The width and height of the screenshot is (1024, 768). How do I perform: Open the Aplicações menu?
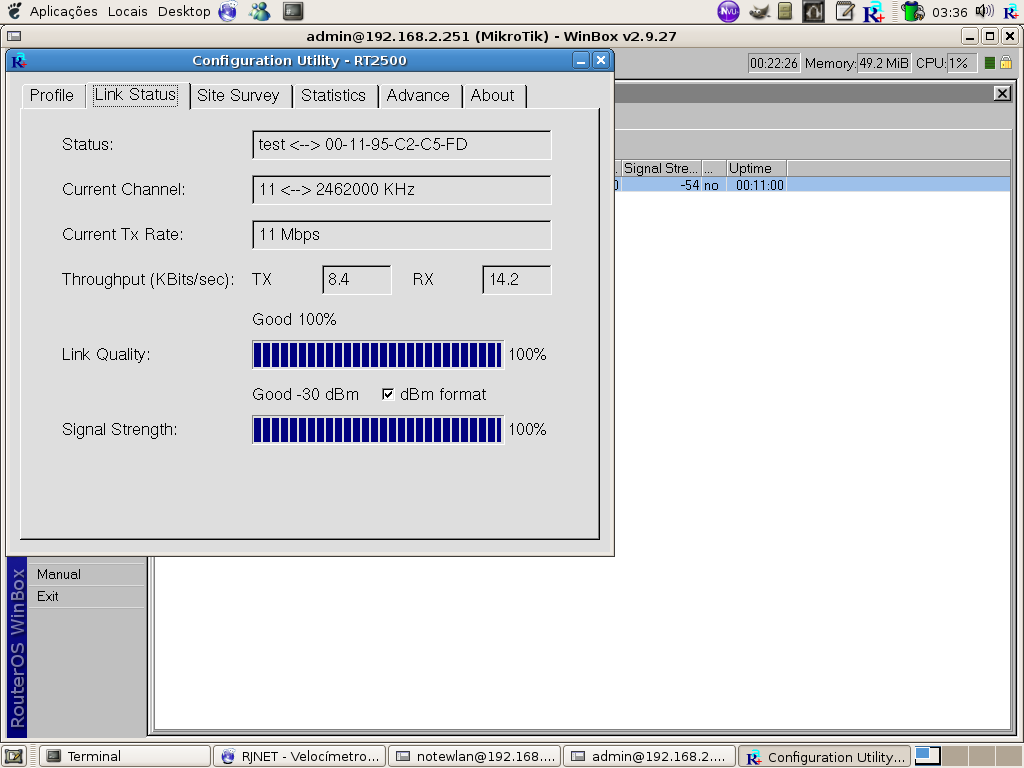pos(63,11)
